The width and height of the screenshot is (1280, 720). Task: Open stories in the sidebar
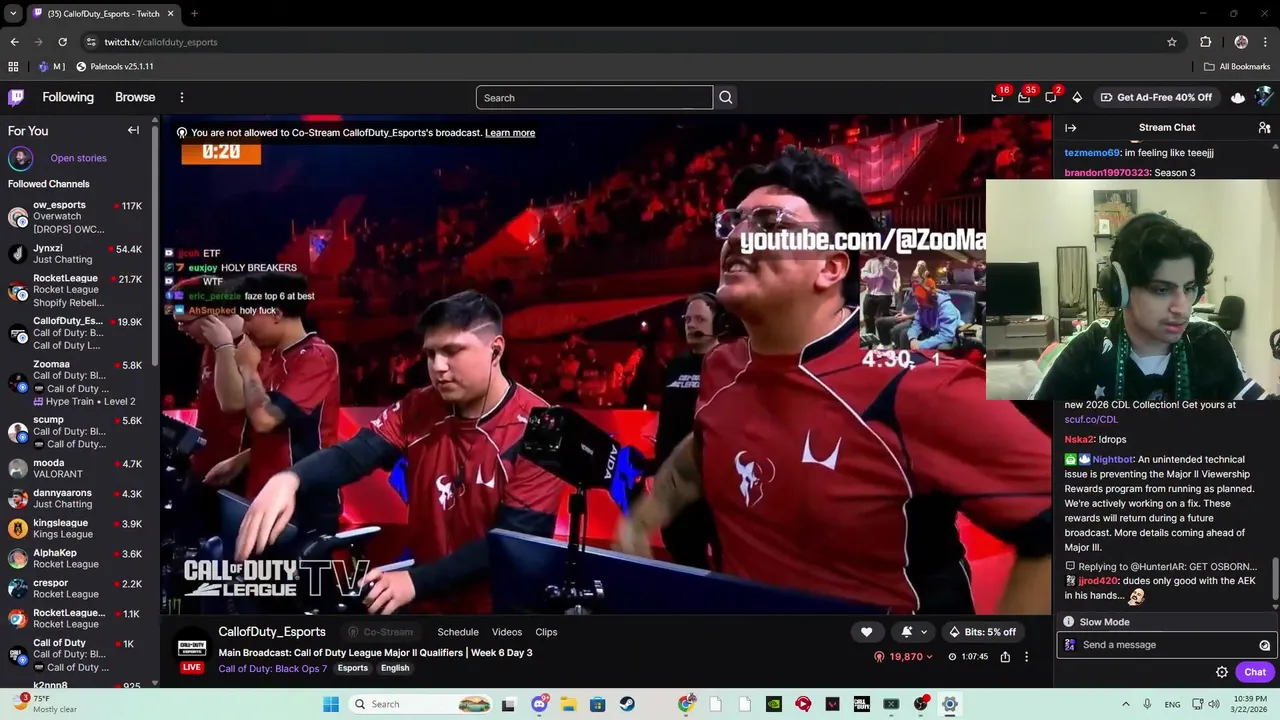[78, 158]
